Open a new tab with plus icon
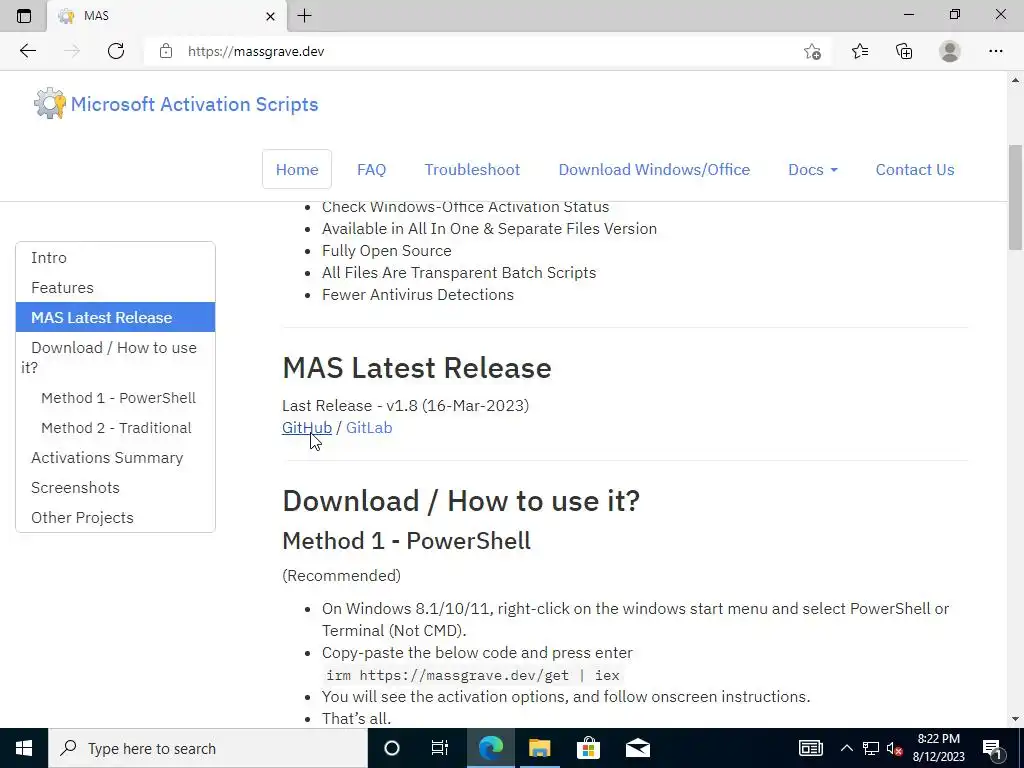 point(304,16)
